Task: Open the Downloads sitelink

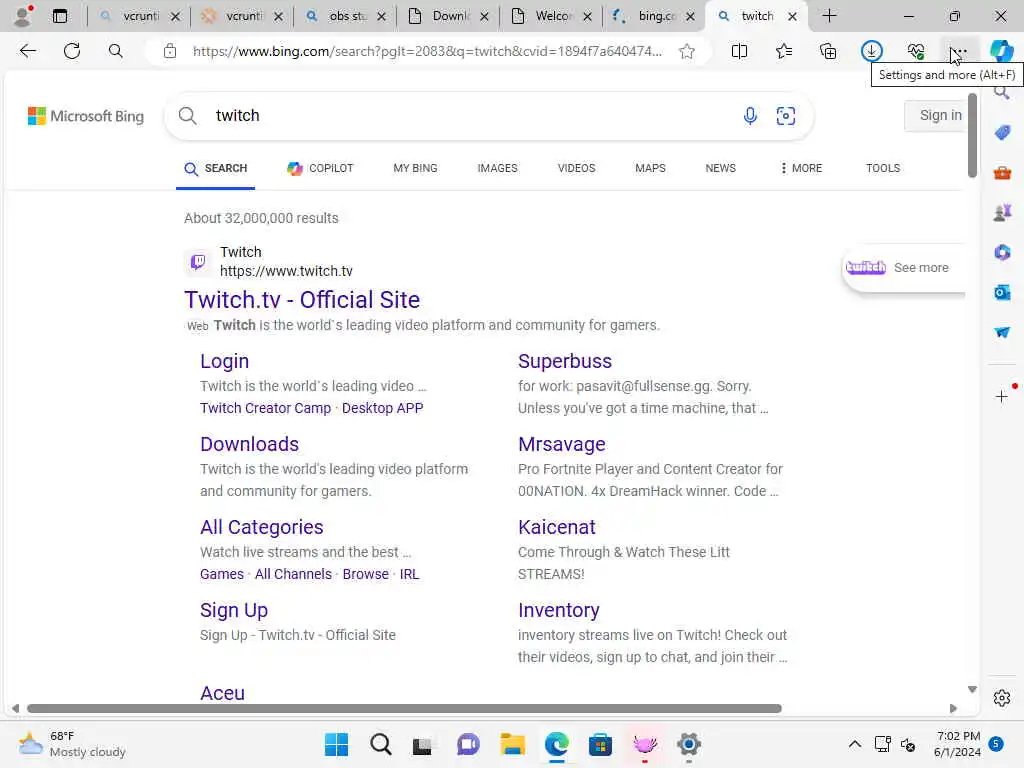Action: tap(249, 444)
